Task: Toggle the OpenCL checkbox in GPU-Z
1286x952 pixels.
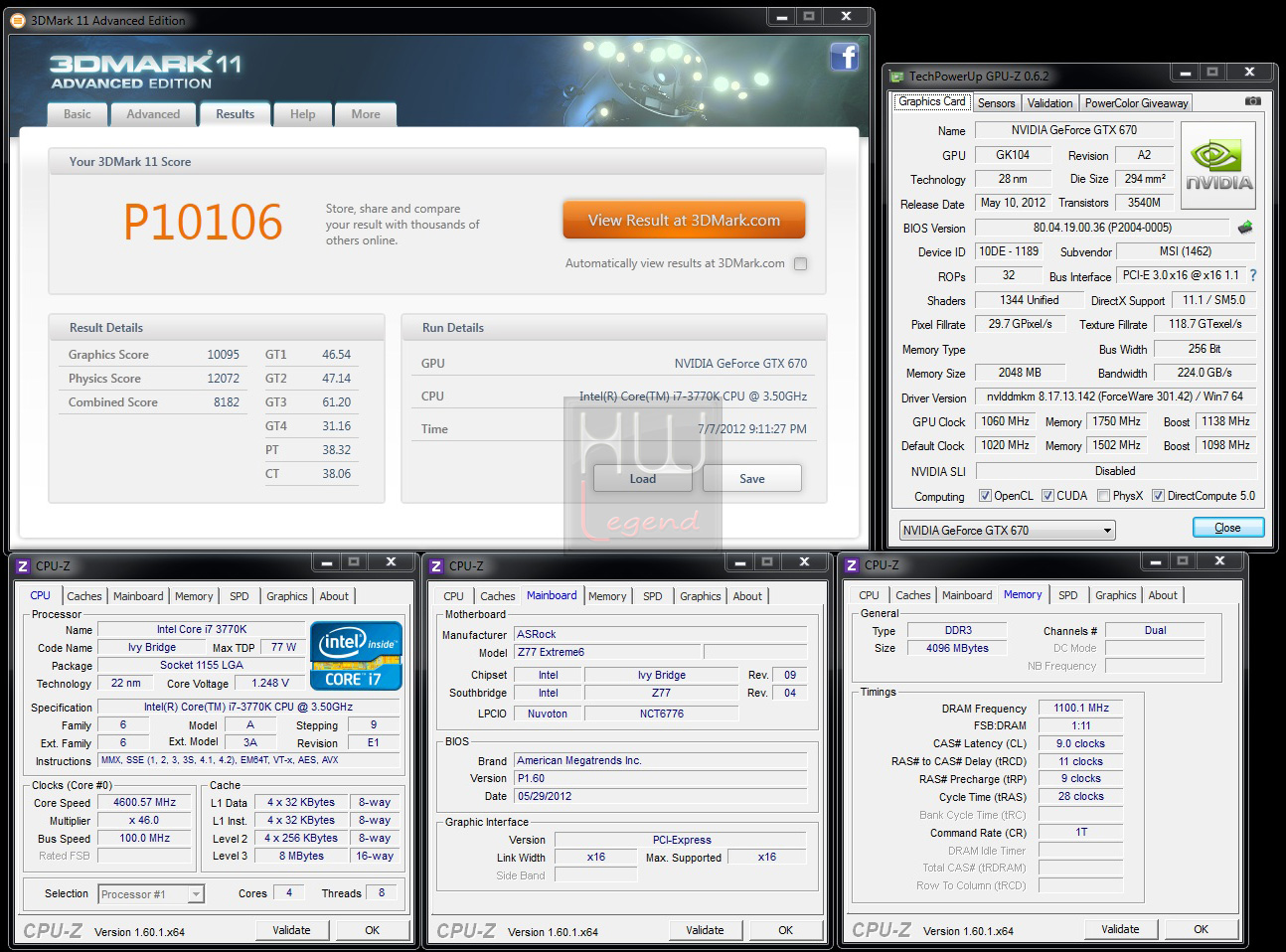Action: (x=985, y=496)
